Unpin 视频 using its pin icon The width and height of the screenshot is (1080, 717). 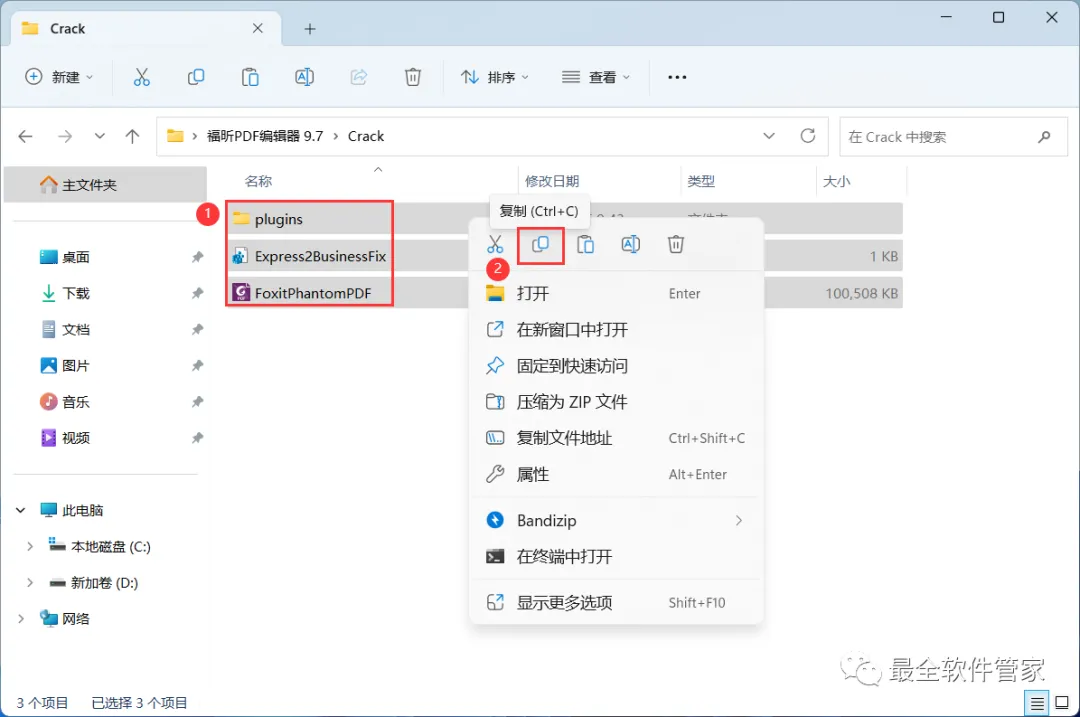(198, 438)
